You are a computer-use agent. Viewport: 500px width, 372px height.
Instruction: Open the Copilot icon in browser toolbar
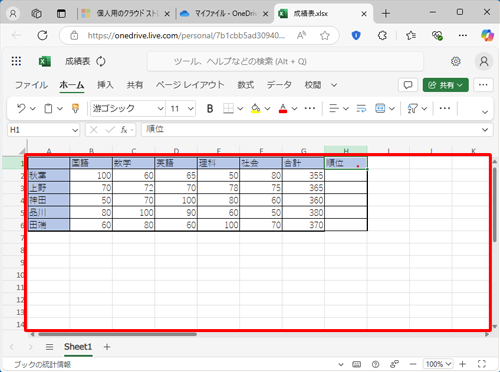[x=487, y=35]
